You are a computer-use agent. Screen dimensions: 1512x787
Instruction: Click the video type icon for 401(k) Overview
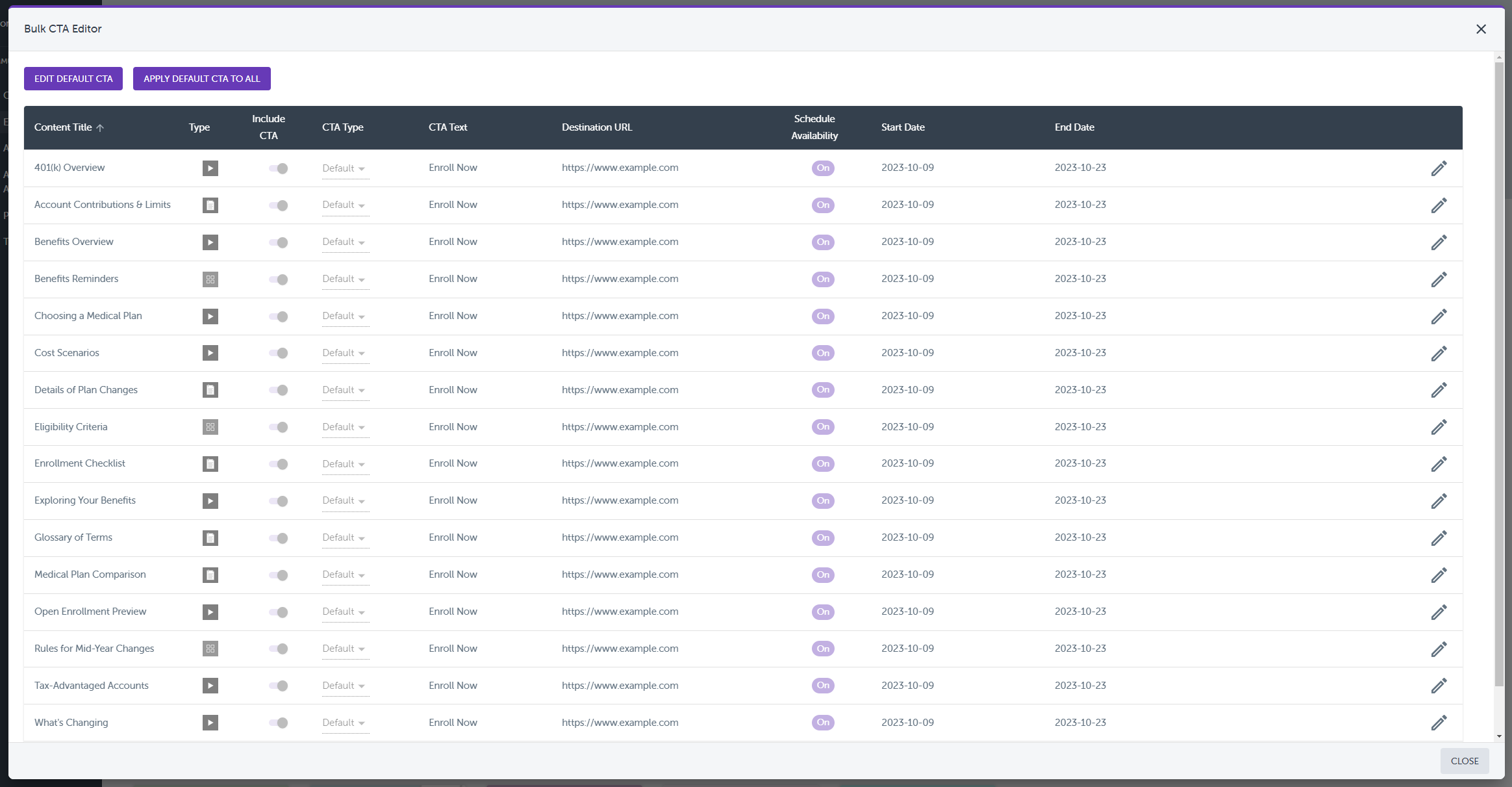(x=210, y=168)
